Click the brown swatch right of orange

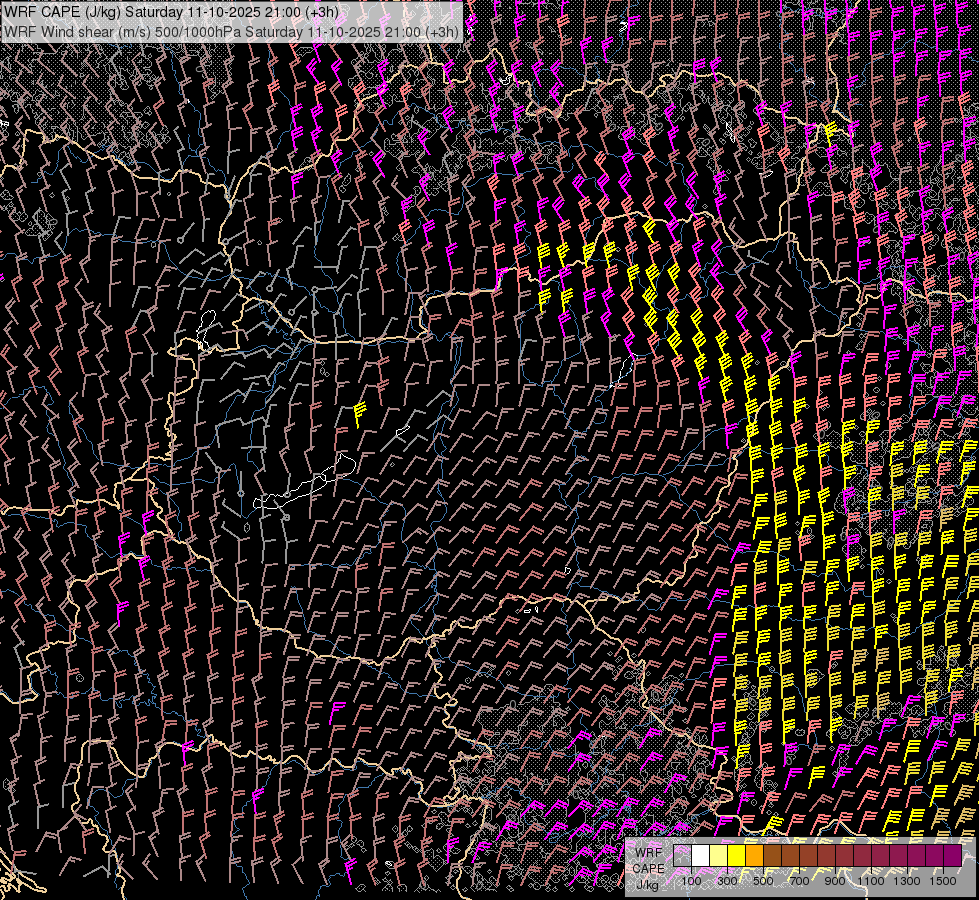tap(772, 855)
